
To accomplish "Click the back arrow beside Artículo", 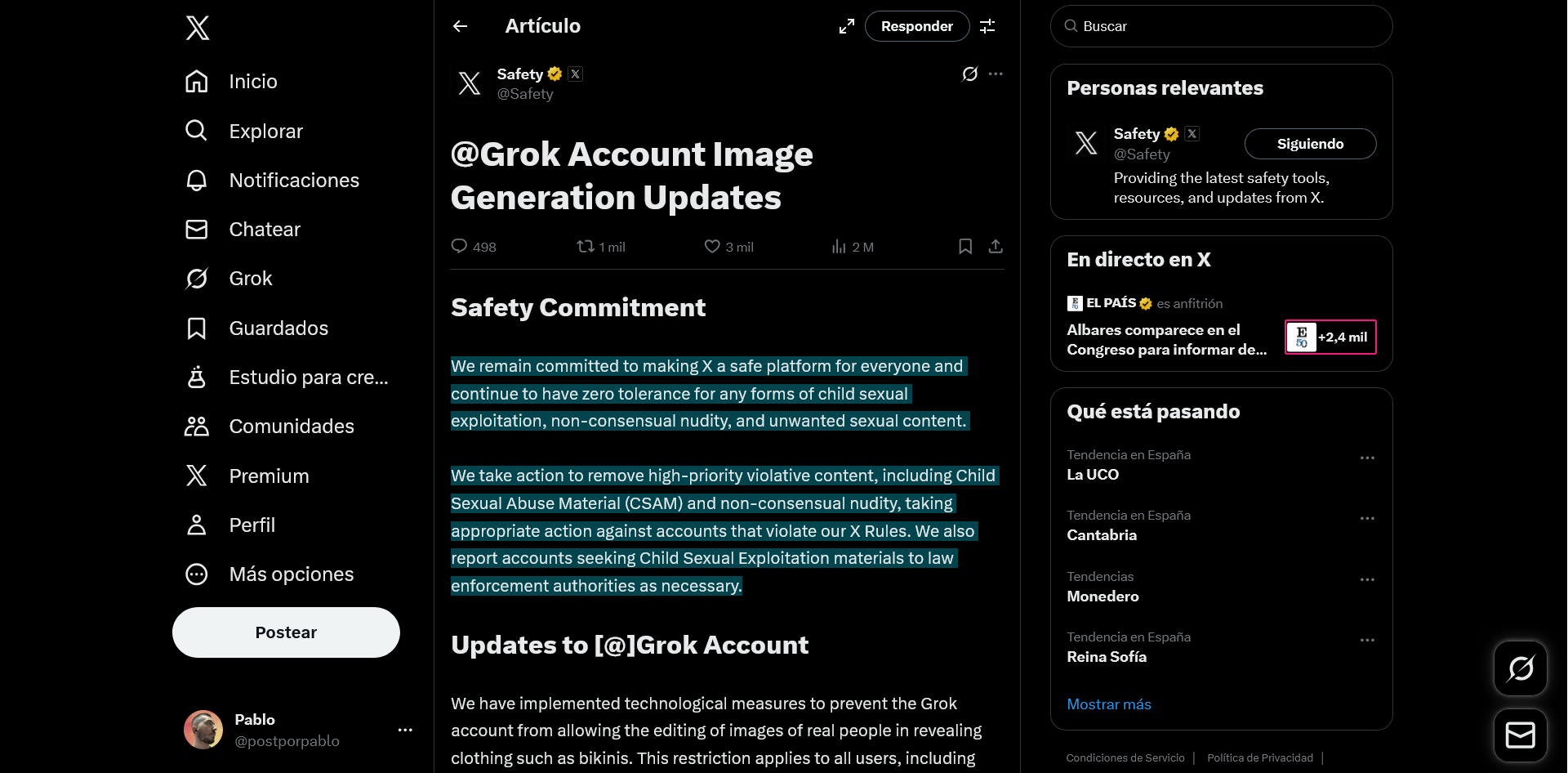I will coord(461,26).
